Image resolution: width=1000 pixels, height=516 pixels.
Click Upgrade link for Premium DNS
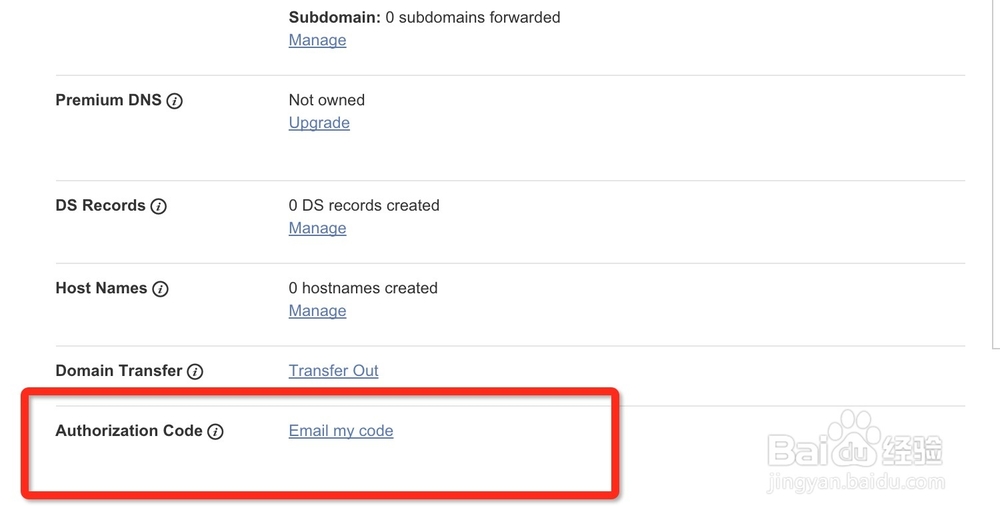point(319,123)
